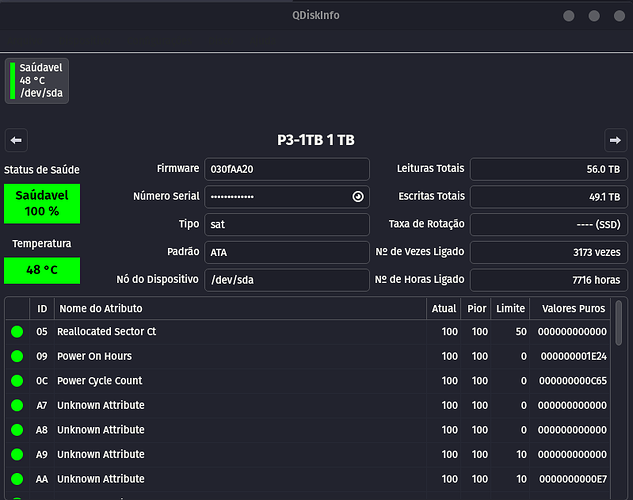Click the 3173 vezes power-on count field
This screenshot has width=633, height=500.
click(x=549, y=252)
